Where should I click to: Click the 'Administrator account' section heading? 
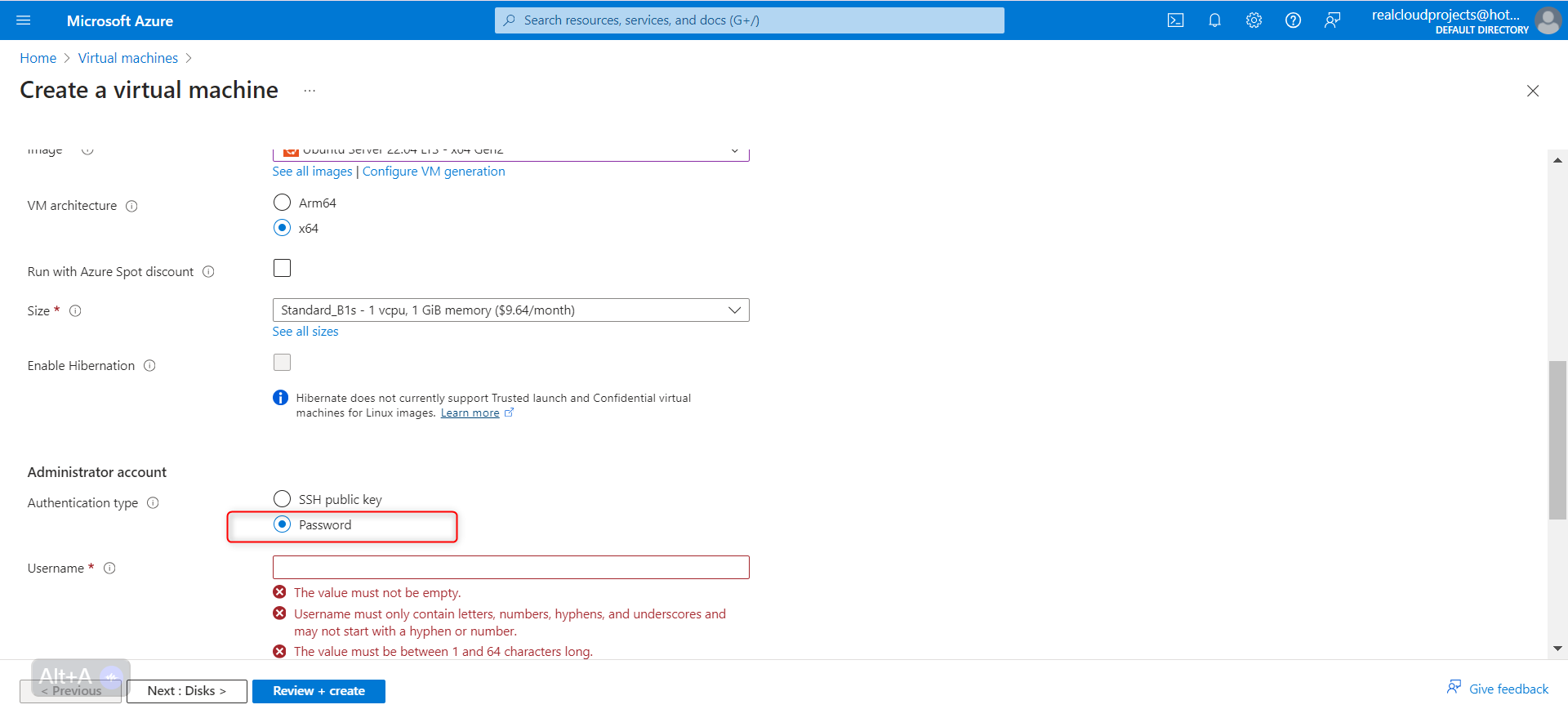97,472
